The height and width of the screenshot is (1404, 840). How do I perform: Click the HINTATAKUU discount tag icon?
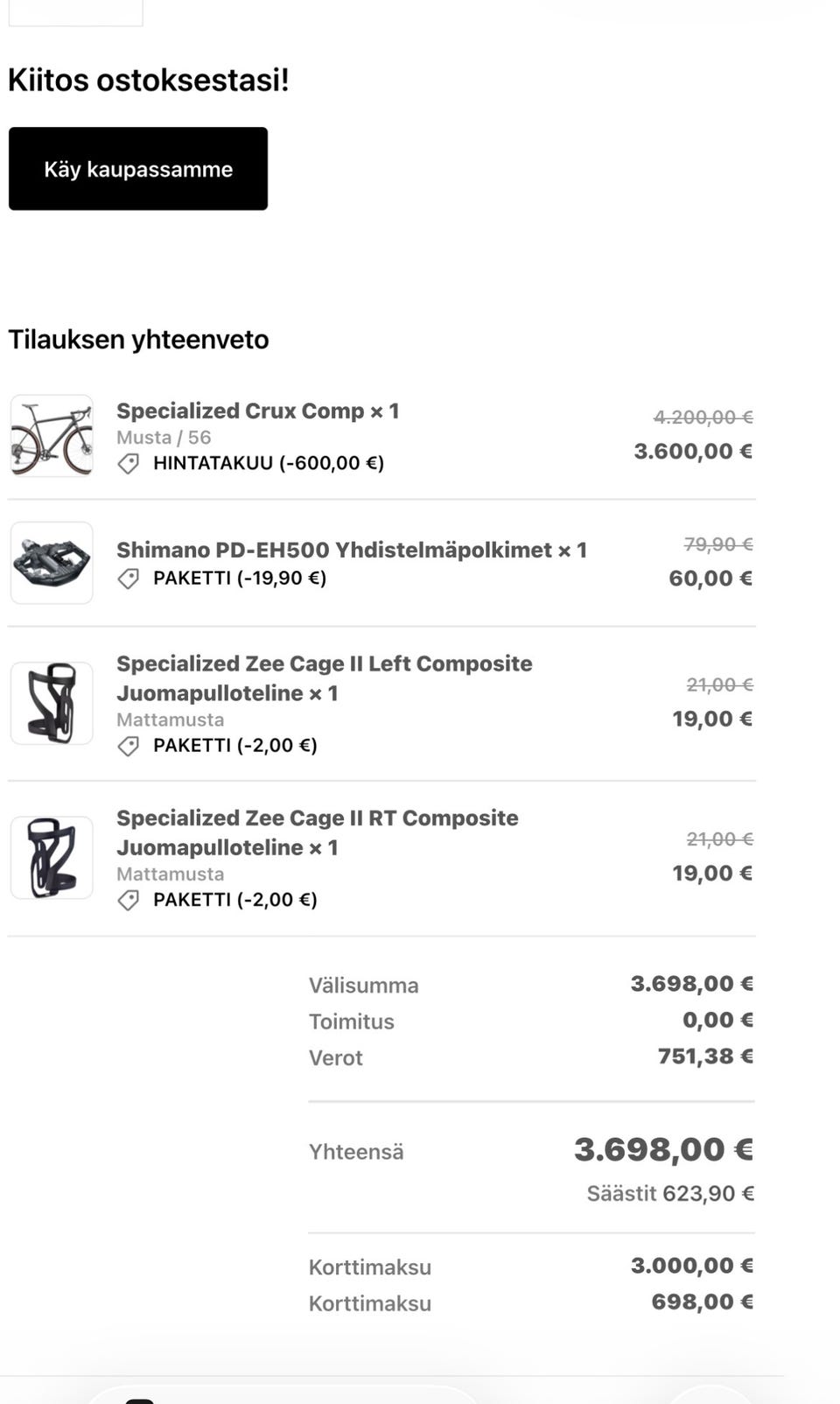click(129, 464)
